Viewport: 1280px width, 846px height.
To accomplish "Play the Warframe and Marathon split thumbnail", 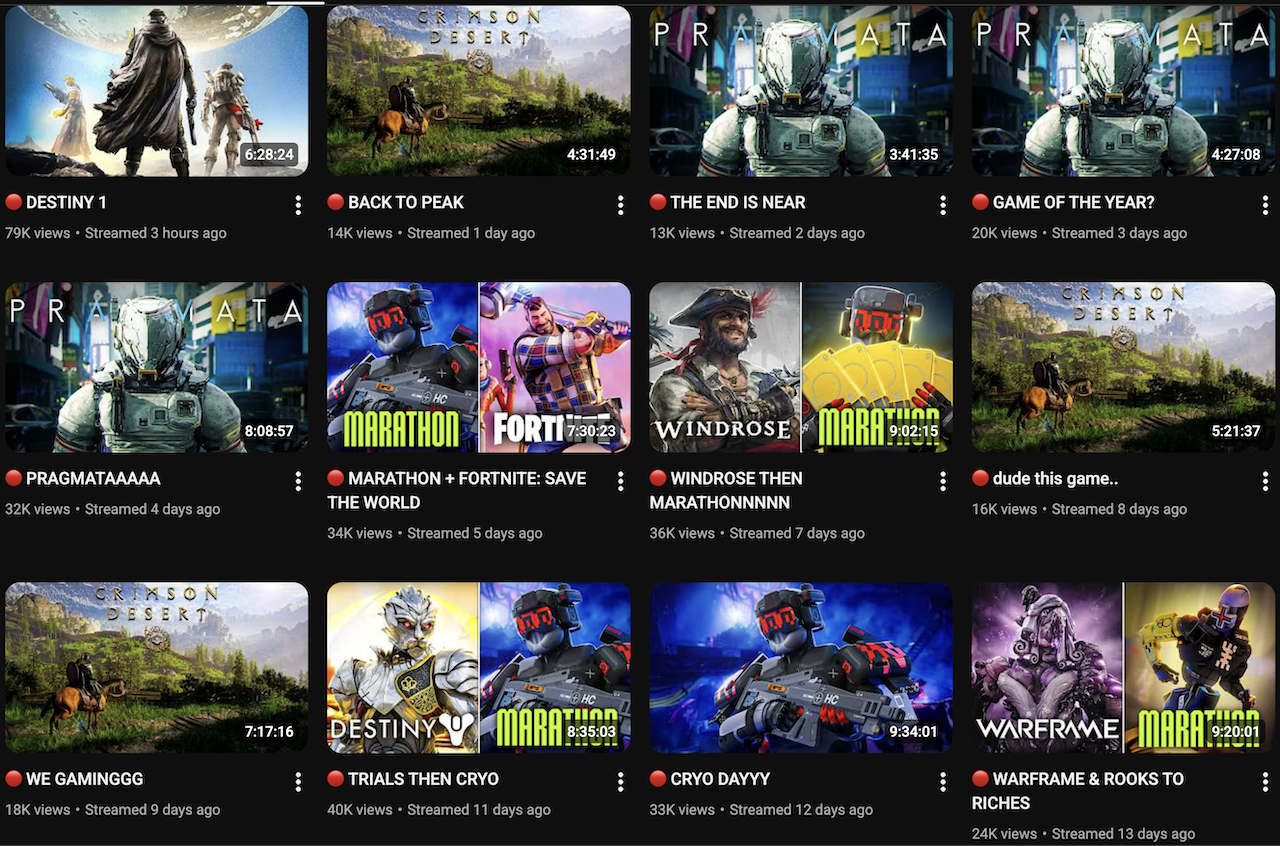I will 1123,668.
